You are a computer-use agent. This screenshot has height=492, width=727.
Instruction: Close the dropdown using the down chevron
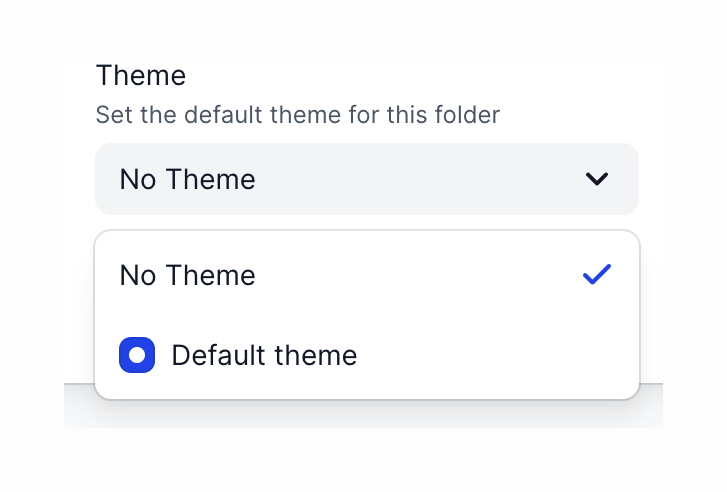point(597,179)
